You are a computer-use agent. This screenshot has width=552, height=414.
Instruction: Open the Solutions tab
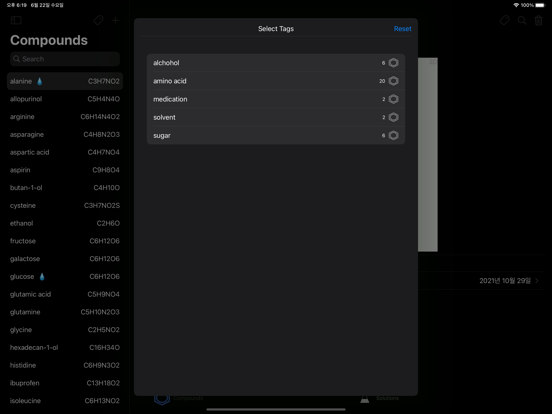click(x=380, y=398)
